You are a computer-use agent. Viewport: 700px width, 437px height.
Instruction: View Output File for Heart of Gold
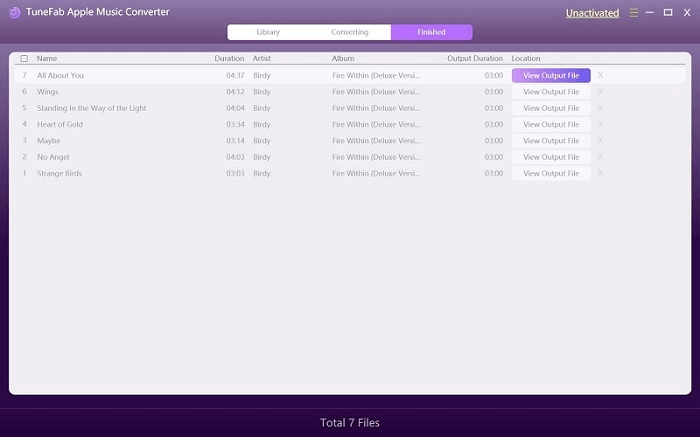point(551,124)
